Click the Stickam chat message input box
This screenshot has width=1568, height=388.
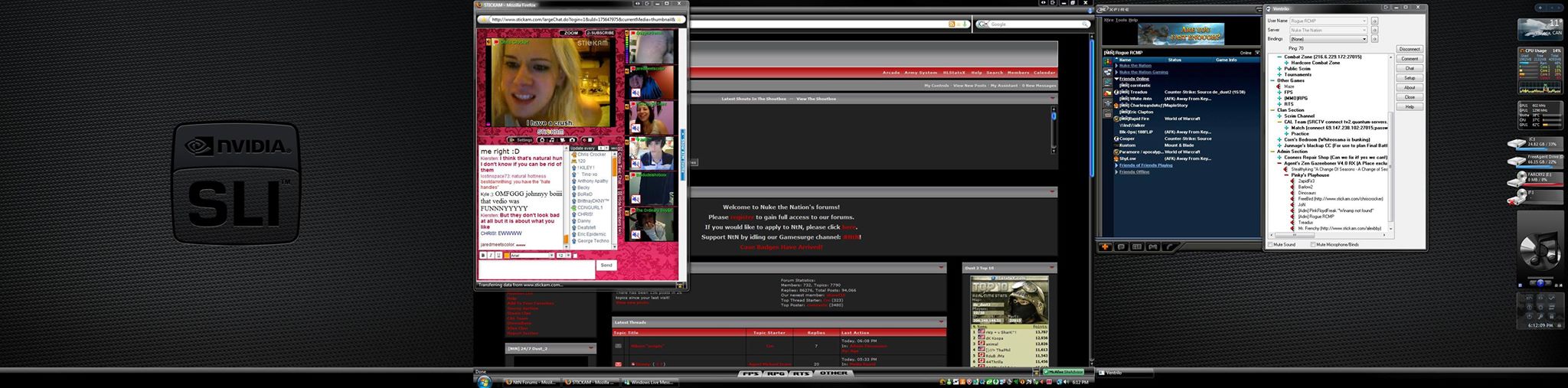click(537, 269)
